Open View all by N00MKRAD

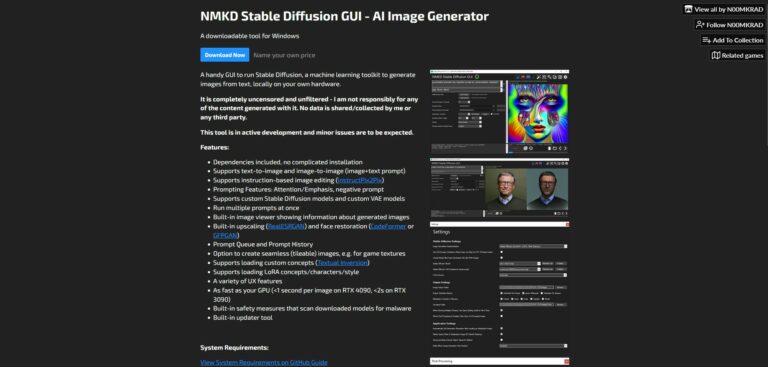coord(724,9)
